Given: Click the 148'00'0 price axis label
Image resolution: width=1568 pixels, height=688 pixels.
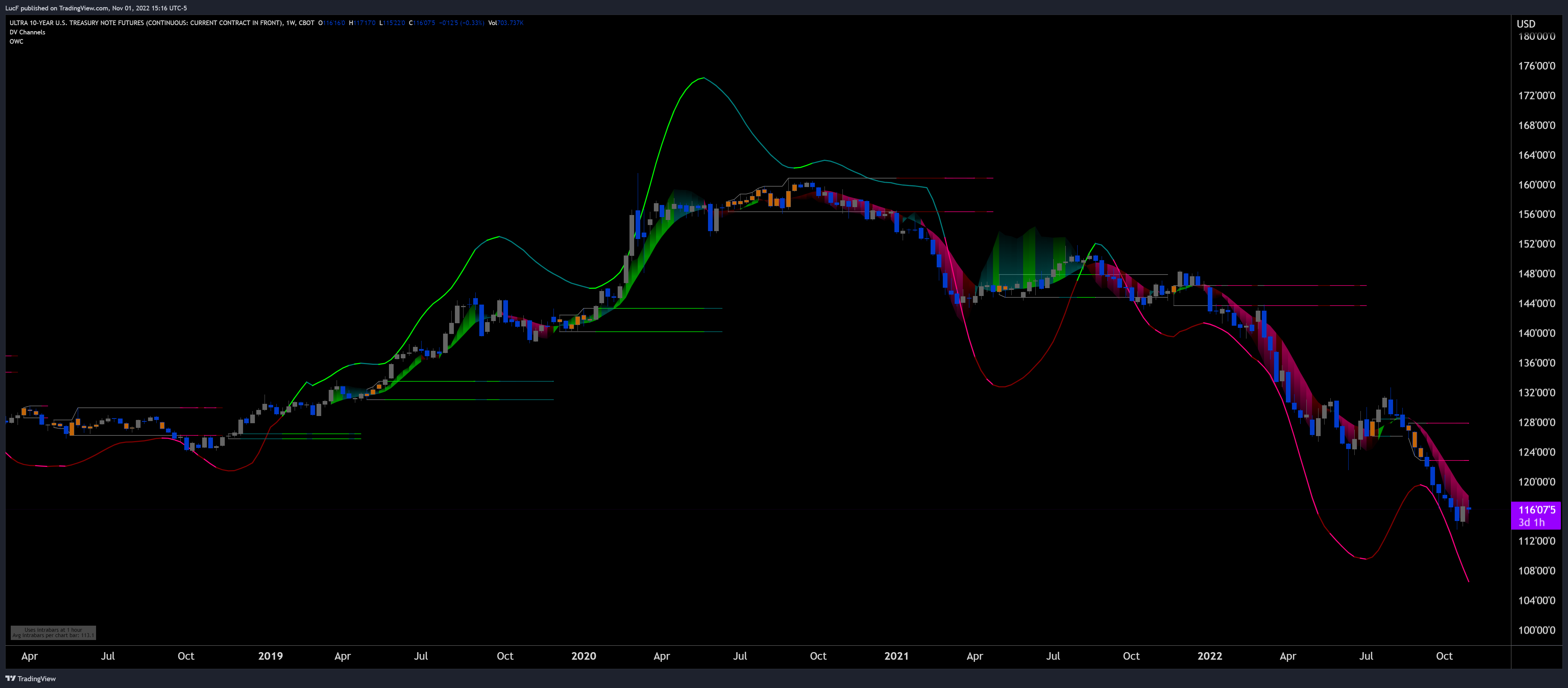Looking at the screenshot, I should click(x=1536, y=274).
